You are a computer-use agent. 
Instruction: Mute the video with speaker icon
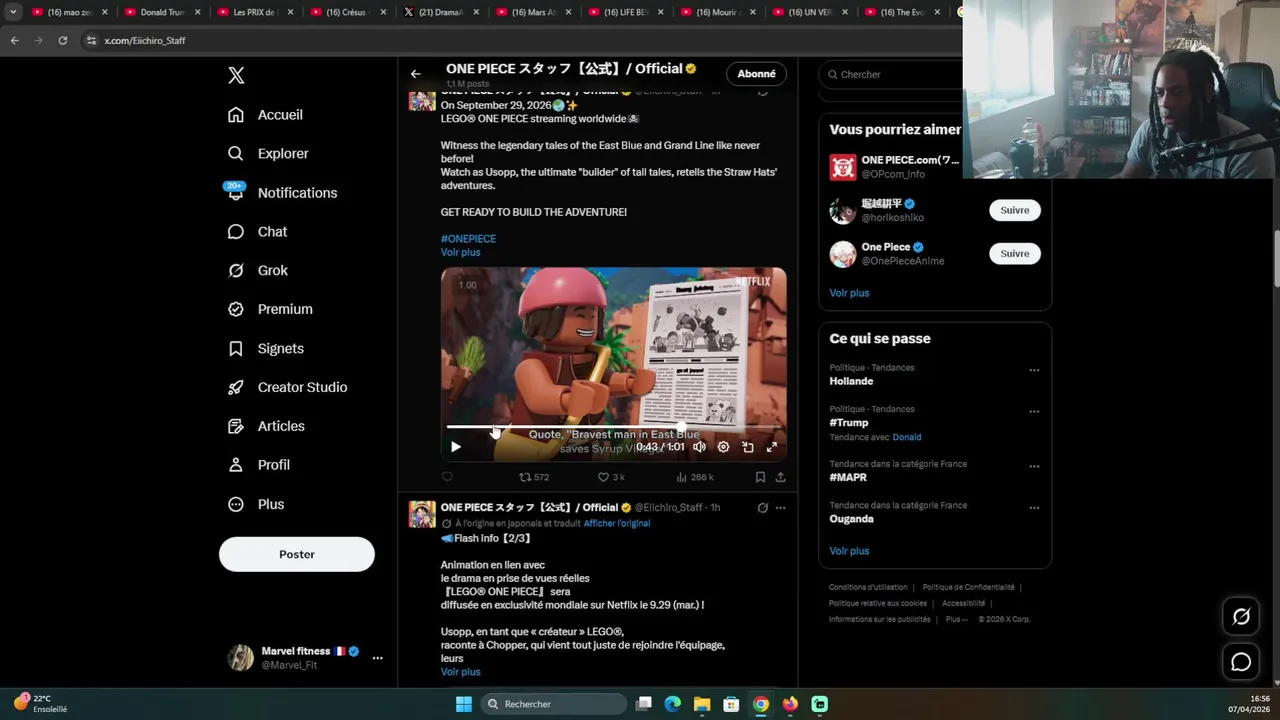(700, 447)
